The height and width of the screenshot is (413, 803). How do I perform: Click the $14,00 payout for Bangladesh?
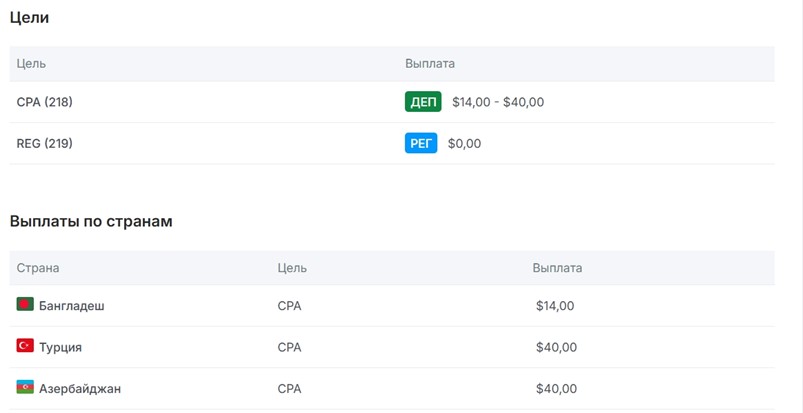coord(555,306)
